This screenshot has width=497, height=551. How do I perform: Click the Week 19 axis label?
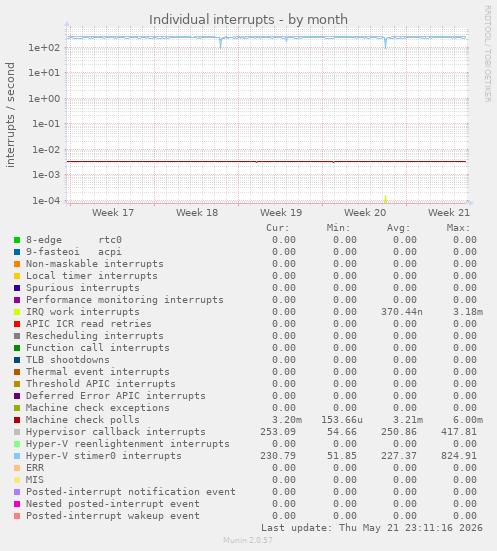pos(281,213)
